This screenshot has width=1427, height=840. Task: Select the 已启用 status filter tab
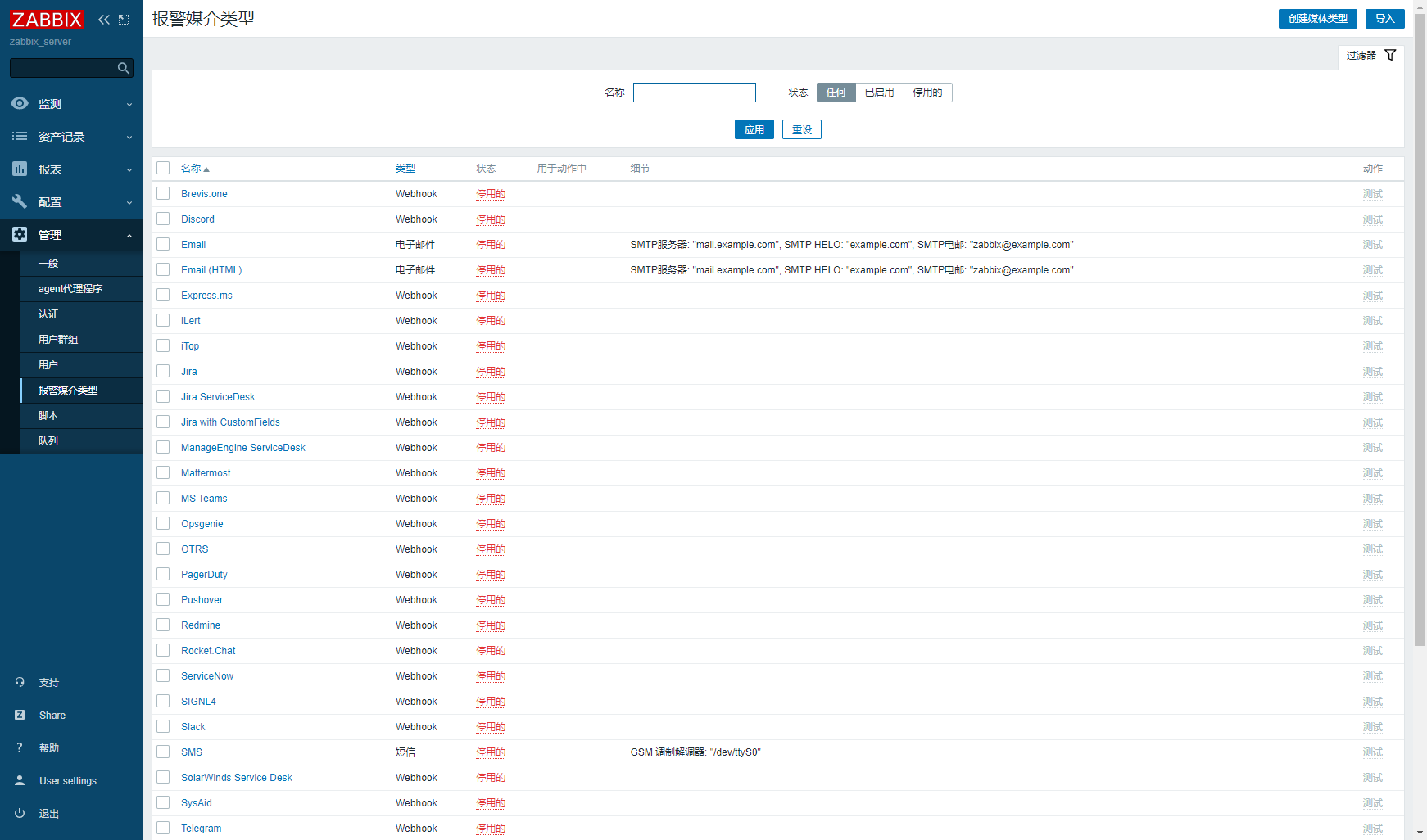[x=879, y=93]
